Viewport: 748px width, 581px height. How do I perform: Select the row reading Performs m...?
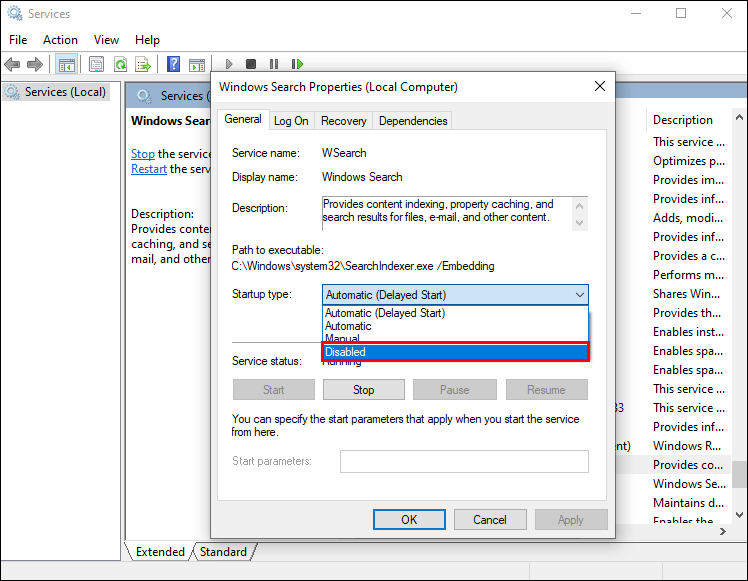(688, 275)
